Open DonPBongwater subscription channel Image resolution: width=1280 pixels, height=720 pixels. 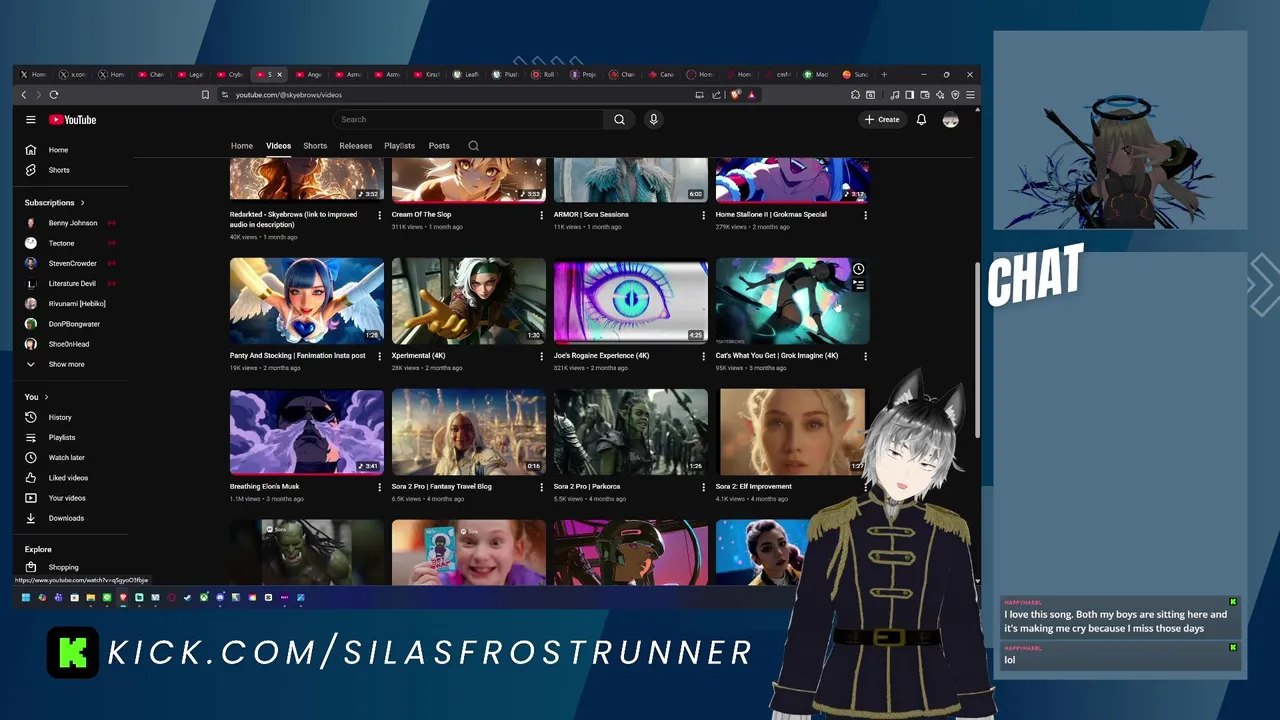(74, 324)
